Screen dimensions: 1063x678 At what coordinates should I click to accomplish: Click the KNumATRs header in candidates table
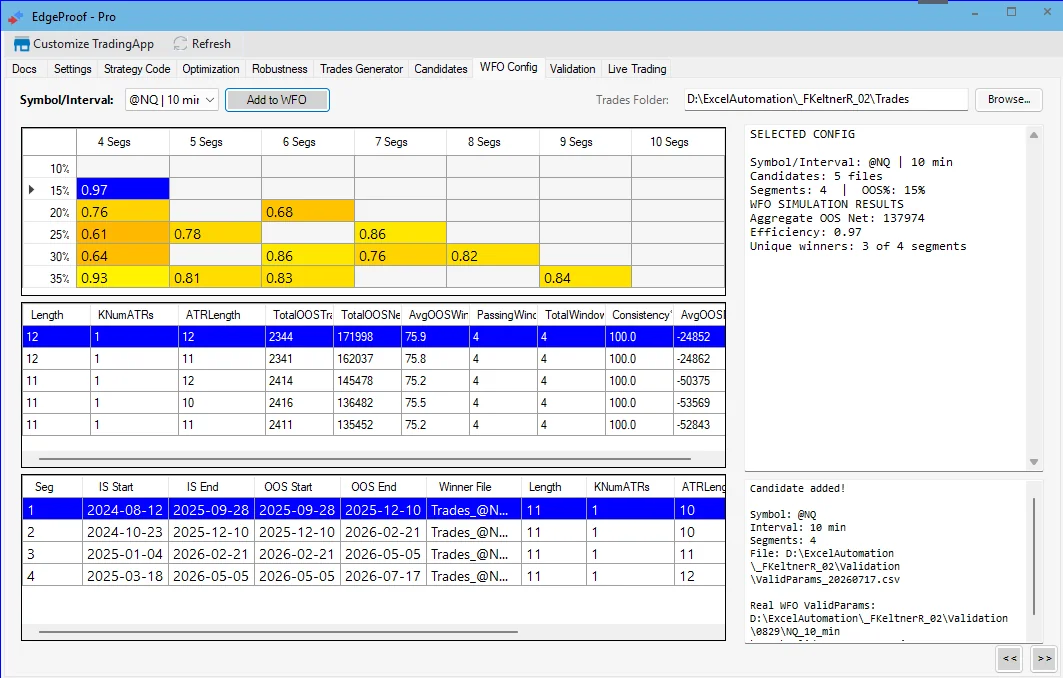[x=134, y=315]
